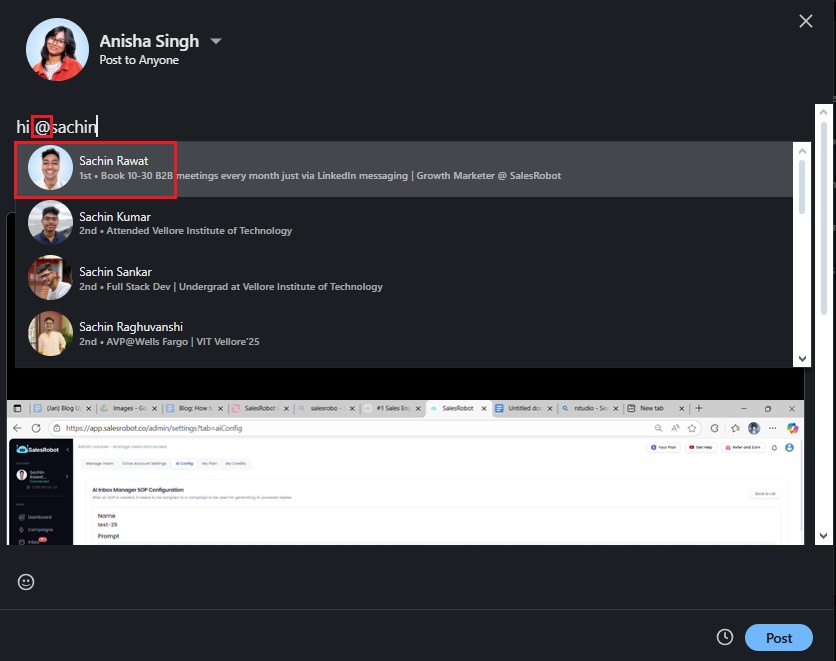Click the favorites star icon in the attached screenshot
836x661 pixels.
point(692,428)
